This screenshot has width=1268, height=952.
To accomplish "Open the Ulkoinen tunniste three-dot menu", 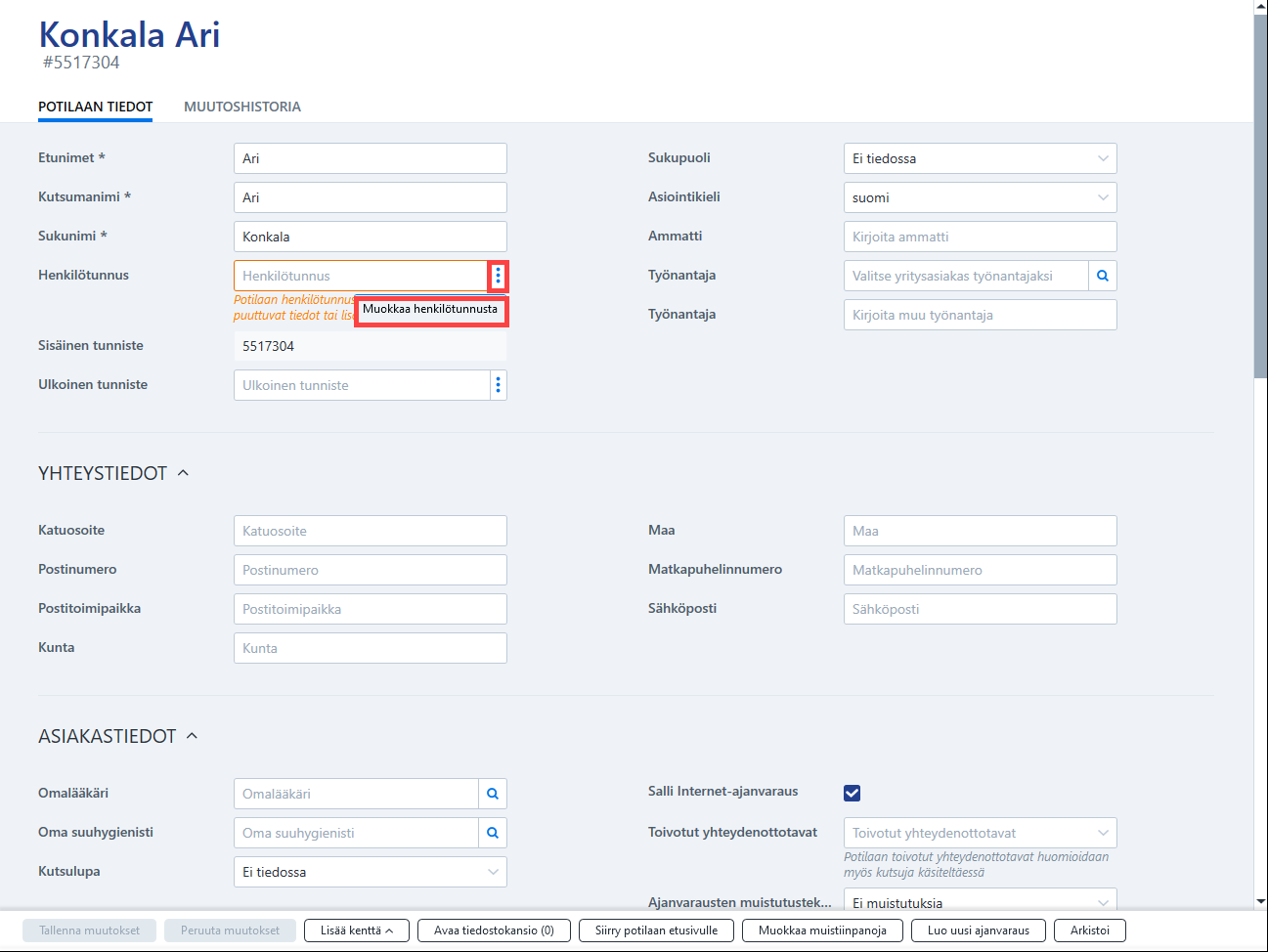I will click(498, 385).
